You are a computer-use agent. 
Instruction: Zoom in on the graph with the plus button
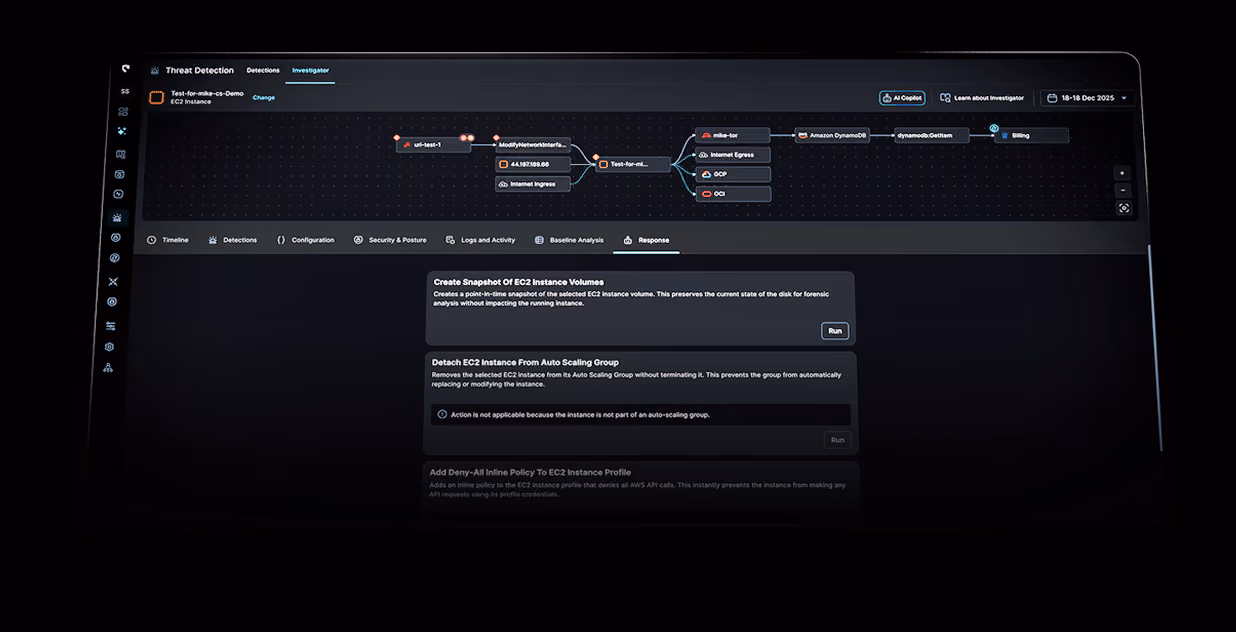1122,173
